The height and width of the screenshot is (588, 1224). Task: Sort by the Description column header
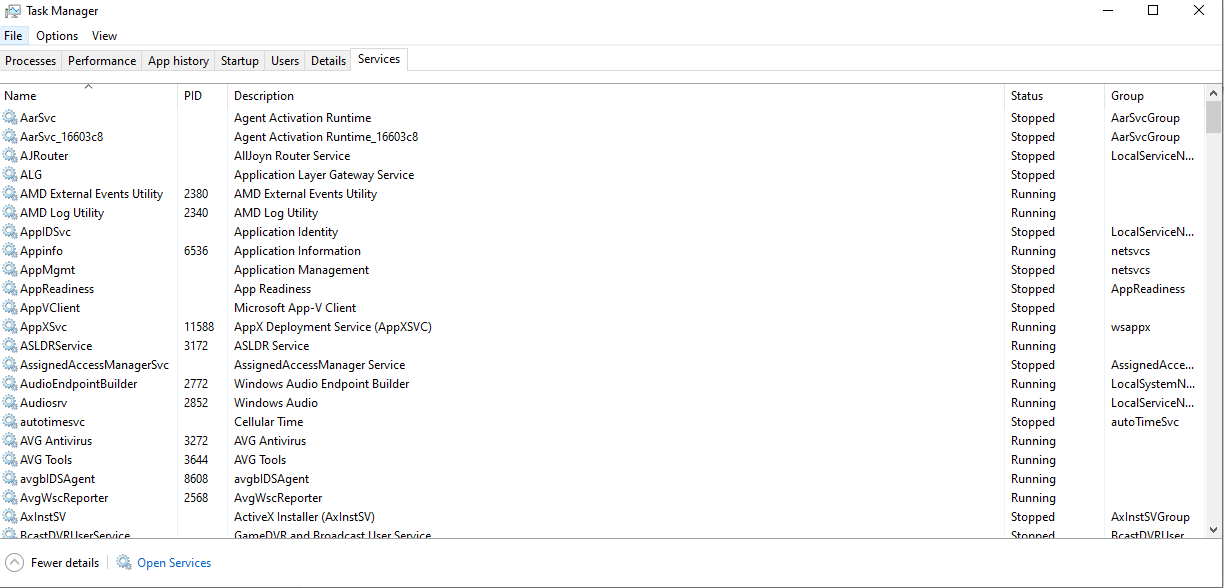point(616,96)
